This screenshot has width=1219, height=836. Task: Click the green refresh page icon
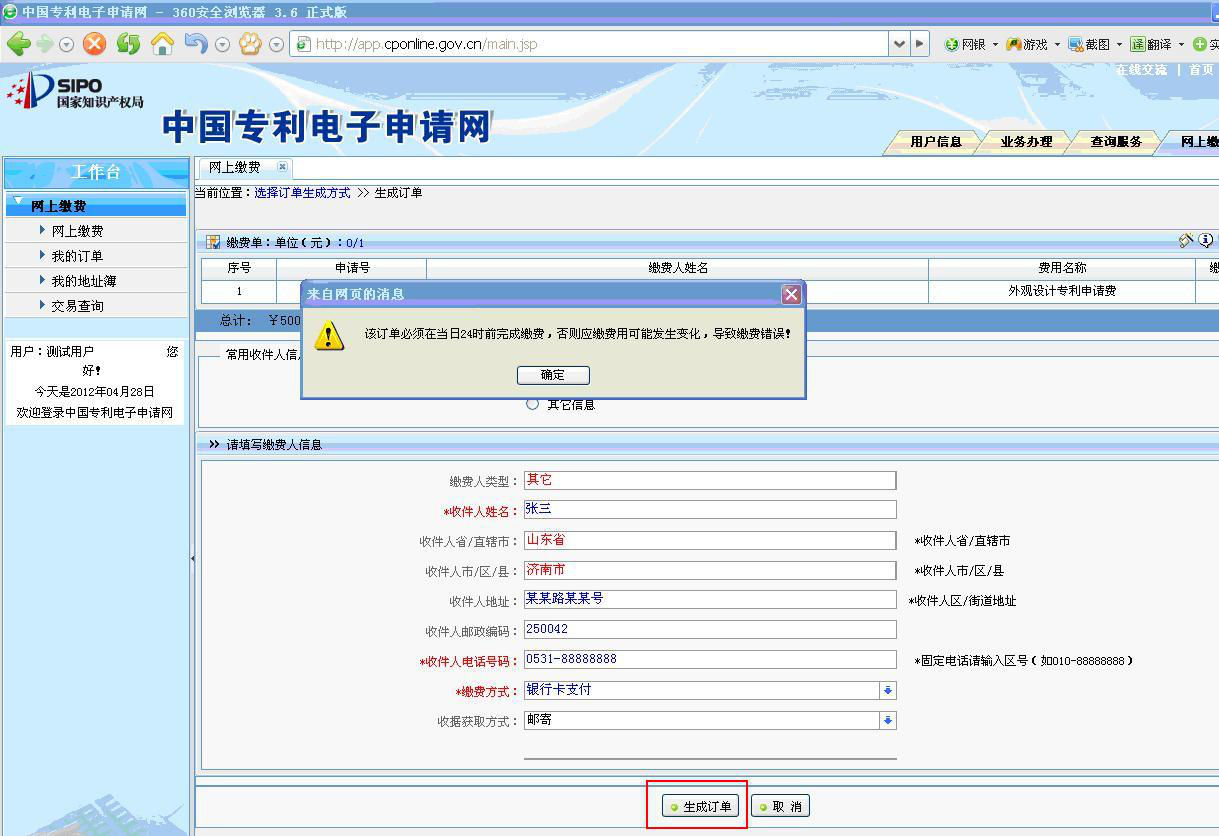(x=128, y=44)
